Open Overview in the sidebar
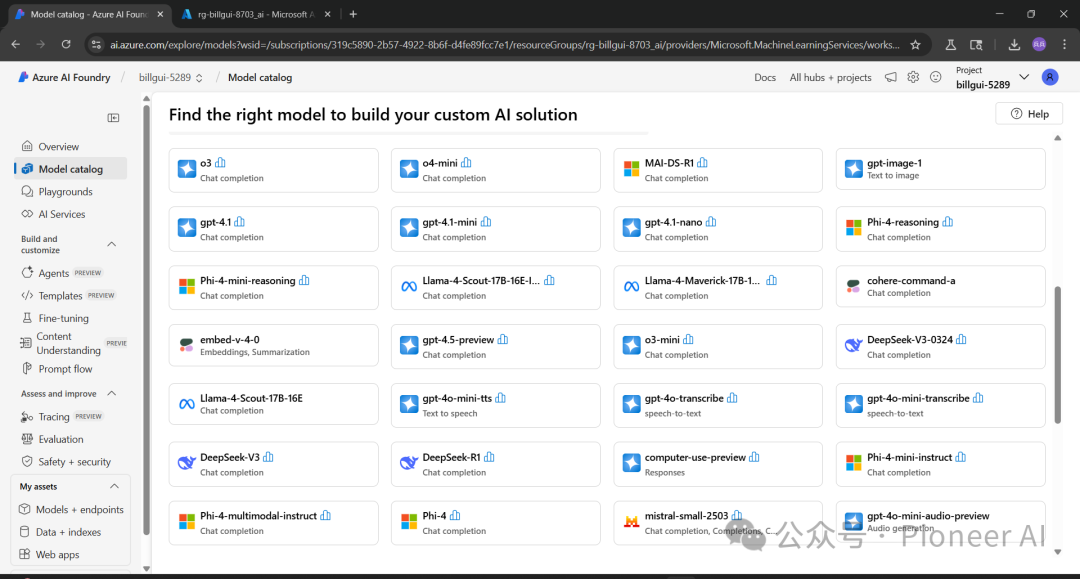1080x579 pixels. point(70,147)
